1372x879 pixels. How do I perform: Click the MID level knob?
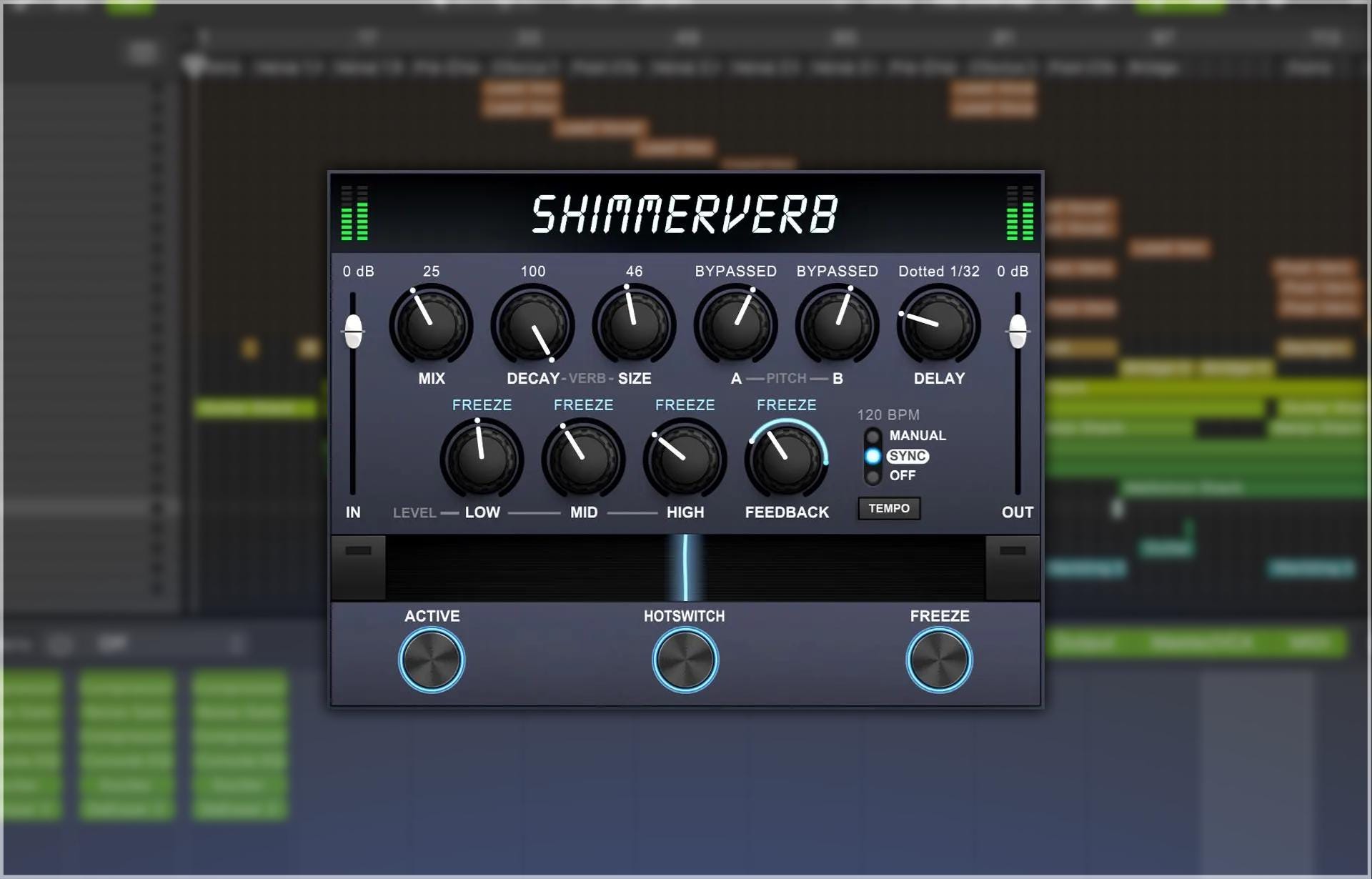click(x=583, y=459)
